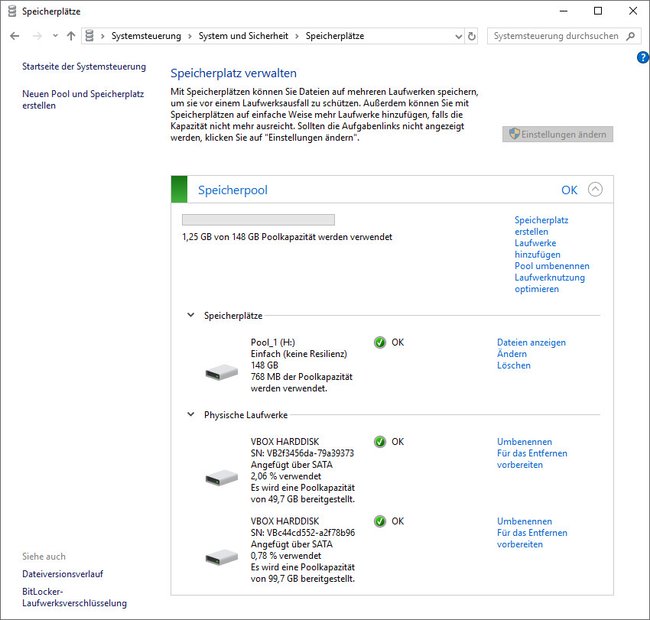The image size is (650, 620).
Task: Open Neuen Pool und Speicherplatz erstellen
Action: click(x=83, y=99)
